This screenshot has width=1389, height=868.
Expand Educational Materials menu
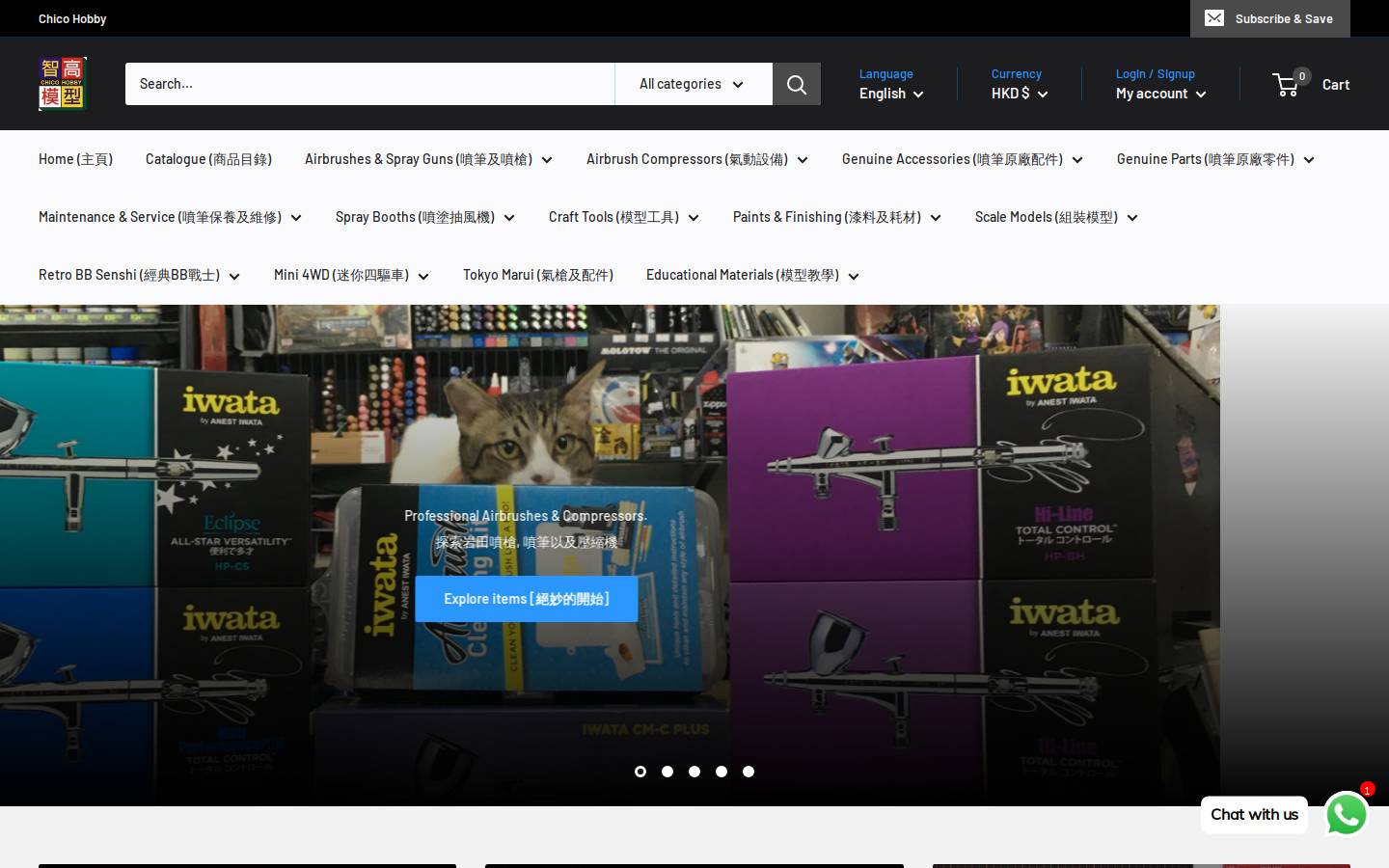click(752, 275)
